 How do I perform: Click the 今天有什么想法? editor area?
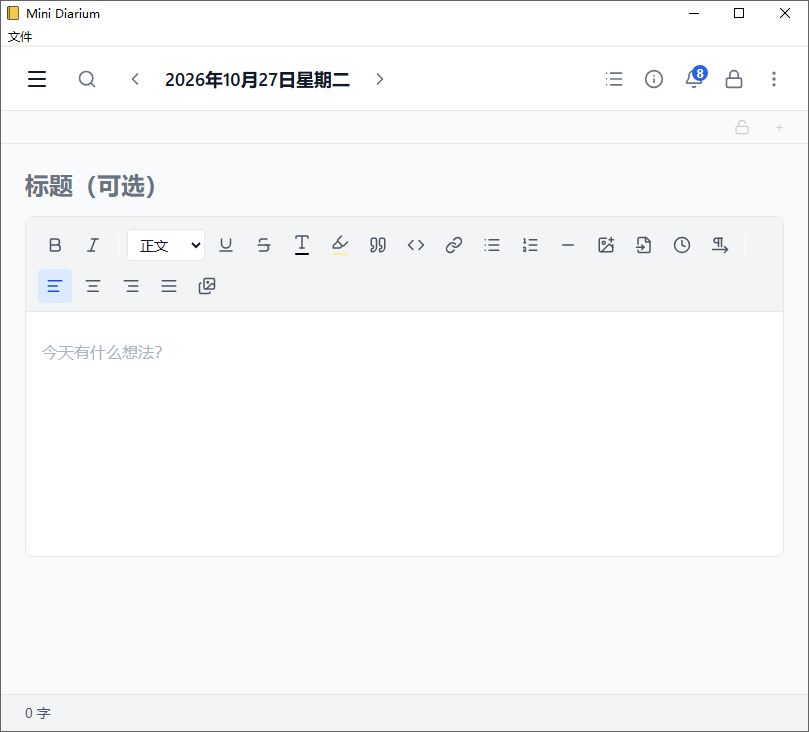404,433
